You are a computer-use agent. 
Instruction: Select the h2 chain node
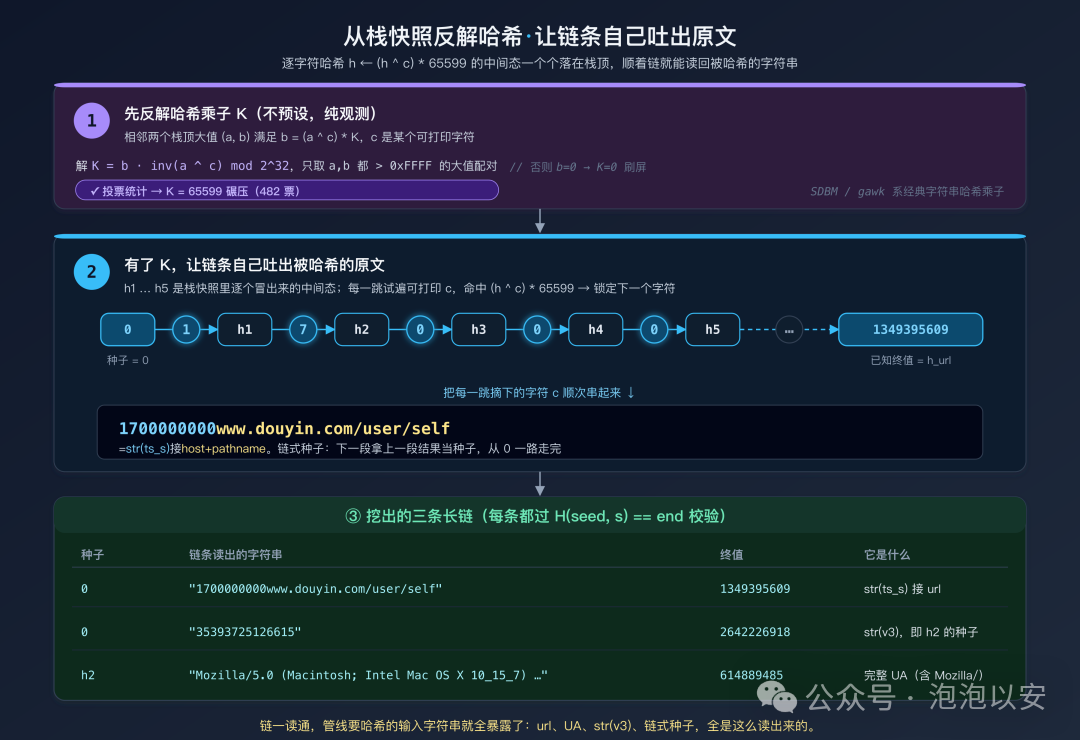362,329
